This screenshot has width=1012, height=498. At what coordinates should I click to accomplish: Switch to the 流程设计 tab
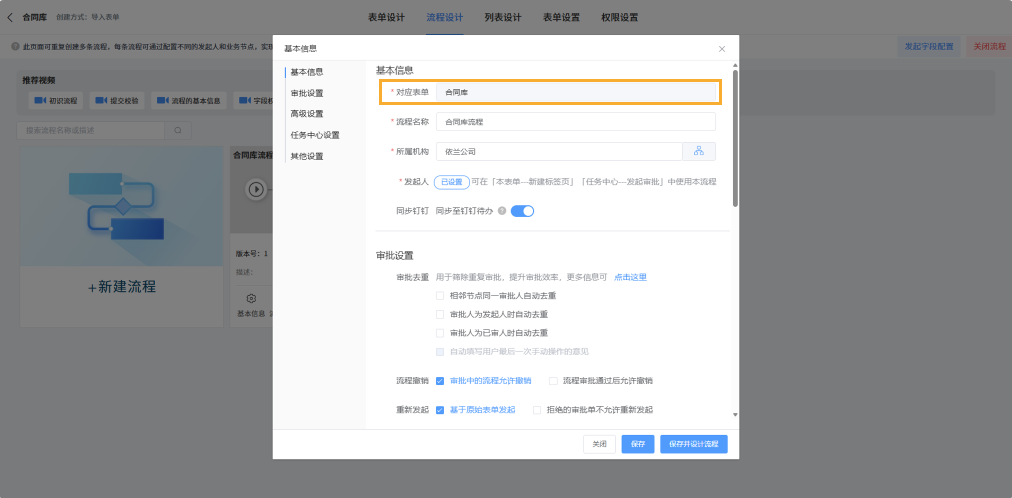(445, 17)
